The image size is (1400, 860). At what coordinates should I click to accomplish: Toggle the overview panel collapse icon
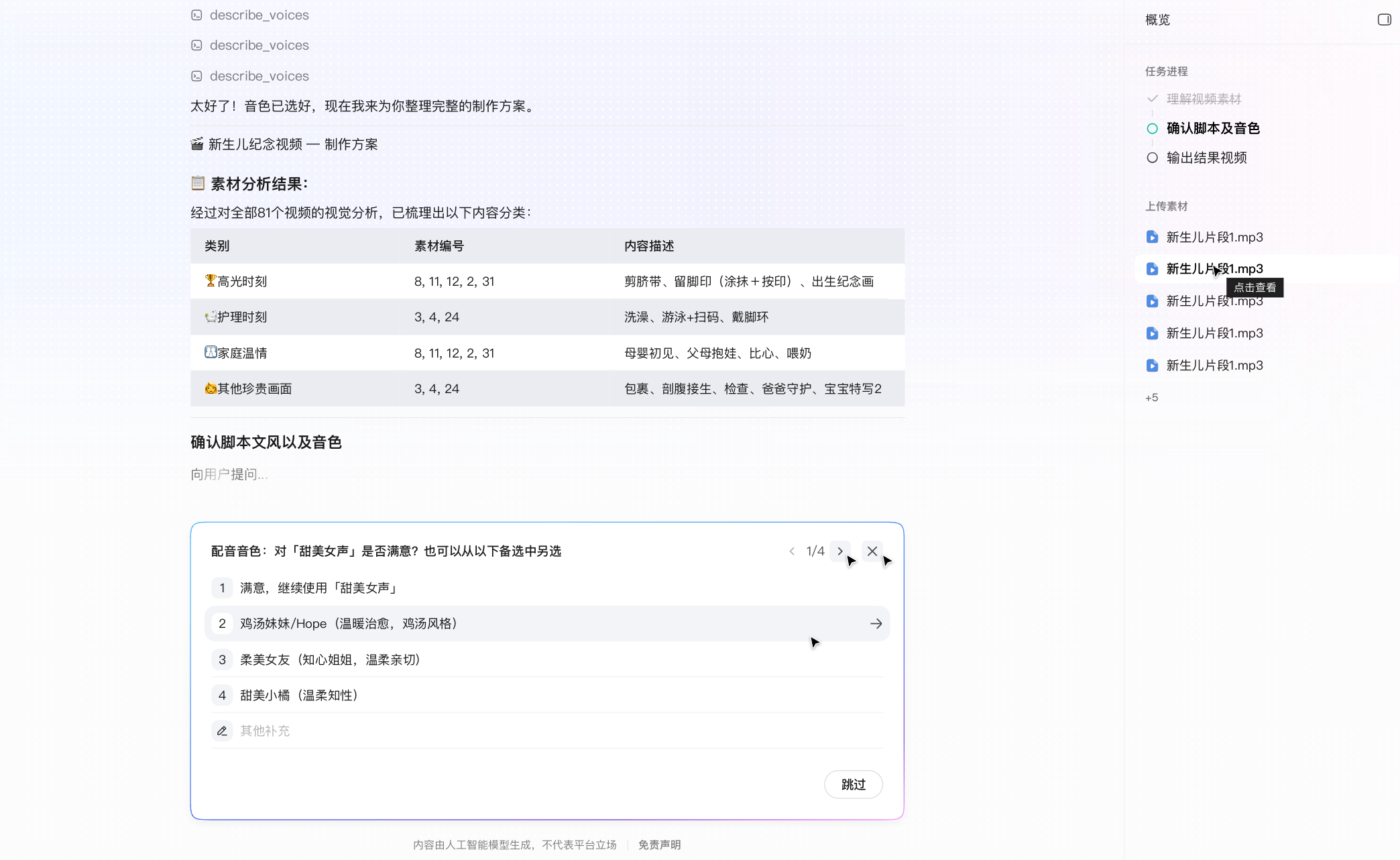[x=1384, y=19]
